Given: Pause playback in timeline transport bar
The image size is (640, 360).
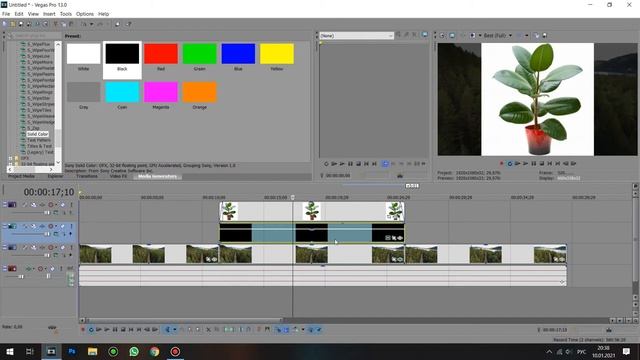Looking at the screenshot, I should 115,329.
